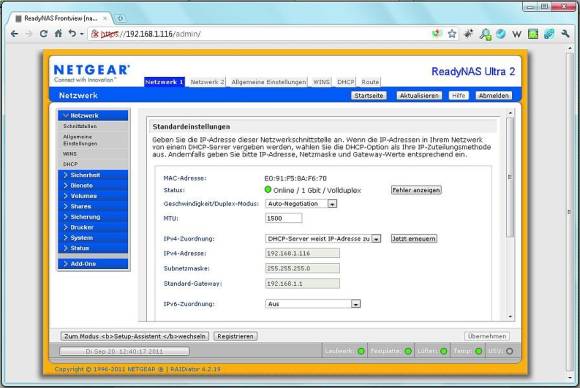580x388 pixels.
Task: Click the Registrieren button
Action: tap(236, 336)
